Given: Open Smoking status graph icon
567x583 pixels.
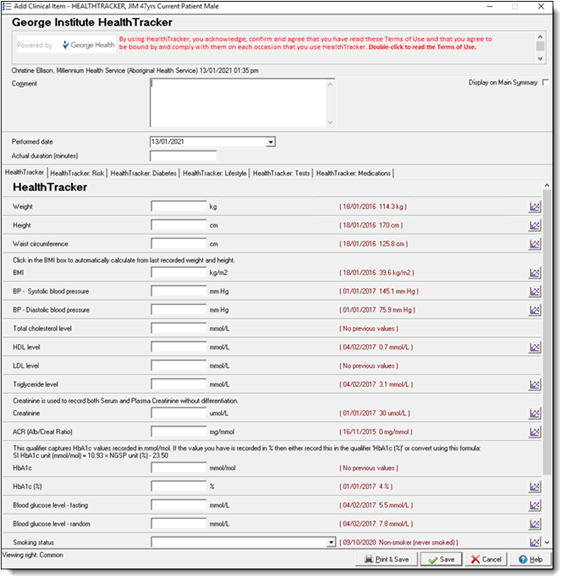Looking at the screenshot, I should point(534,542).
